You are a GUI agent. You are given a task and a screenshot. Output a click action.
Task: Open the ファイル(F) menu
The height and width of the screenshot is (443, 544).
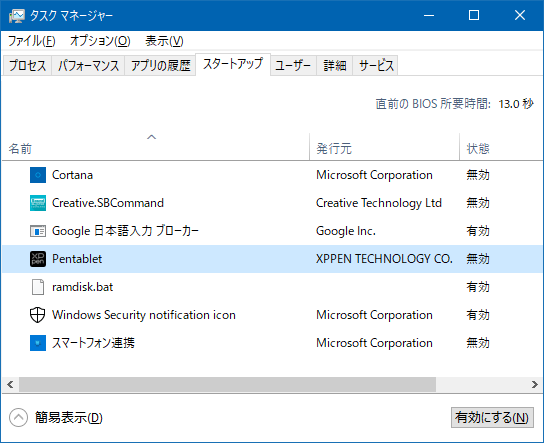[x=32, y=41]
